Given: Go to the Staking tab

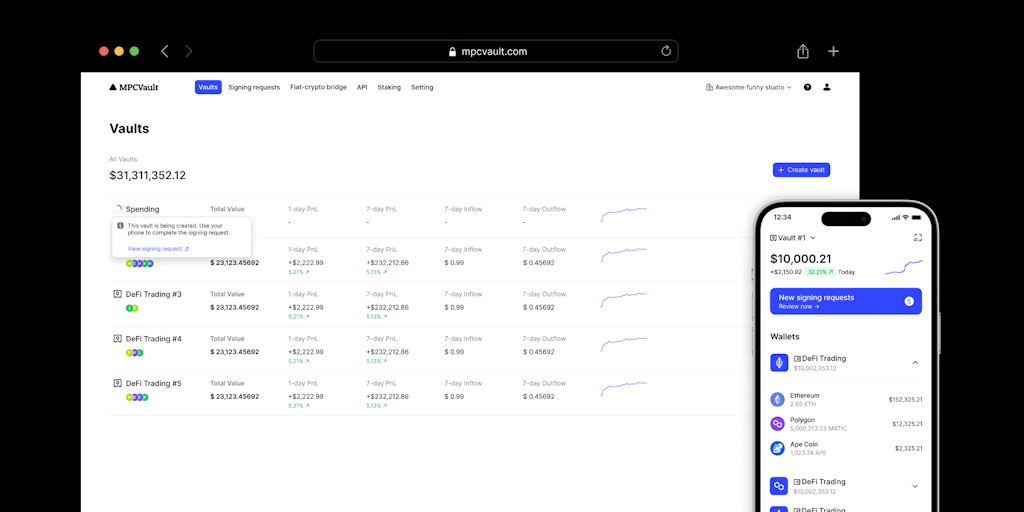Looking at the screenshot, I should (x=389, y=87).
